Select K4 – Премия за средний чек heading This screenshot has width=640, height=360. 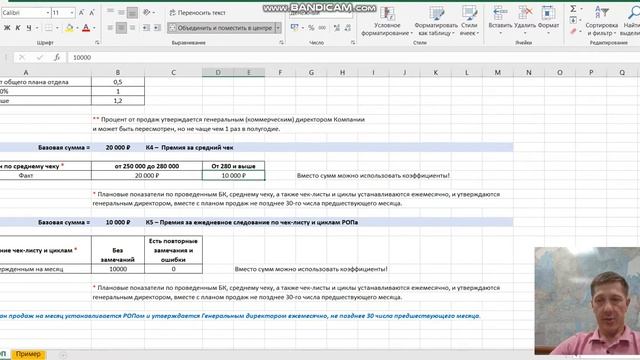tap(189, 147)
